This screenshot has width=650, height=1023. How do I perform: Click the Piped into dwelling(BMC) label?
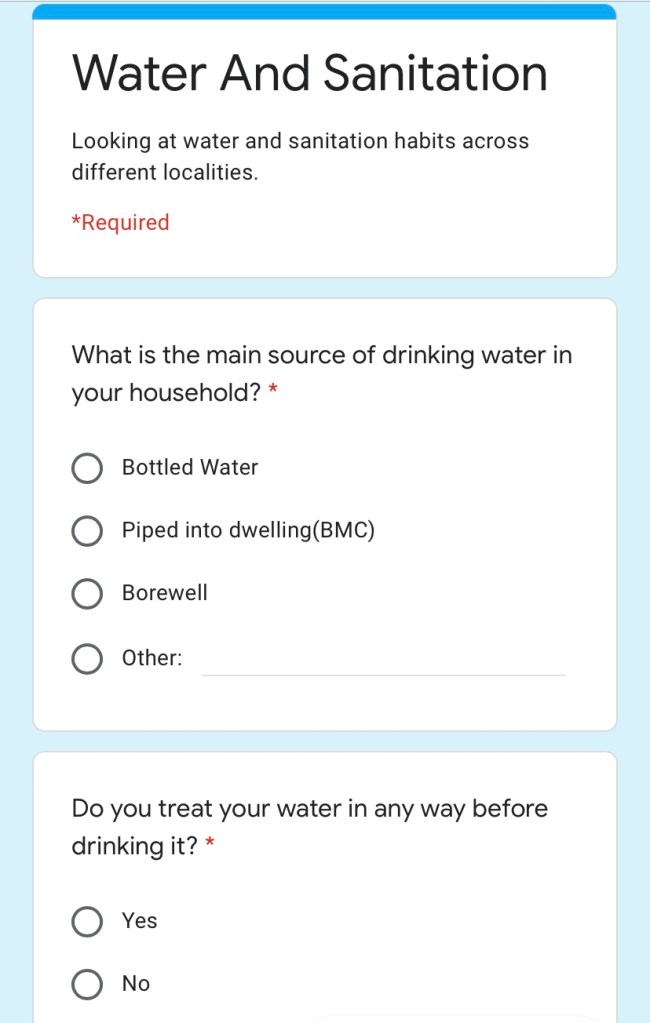pos(248,531)
